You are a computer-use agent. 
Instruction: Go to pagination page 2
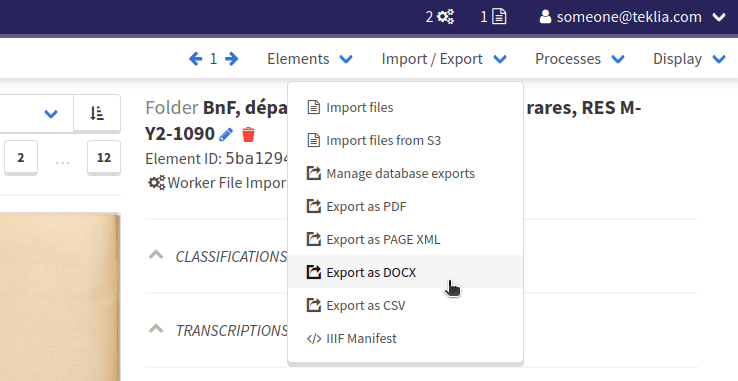coord(21,157)
